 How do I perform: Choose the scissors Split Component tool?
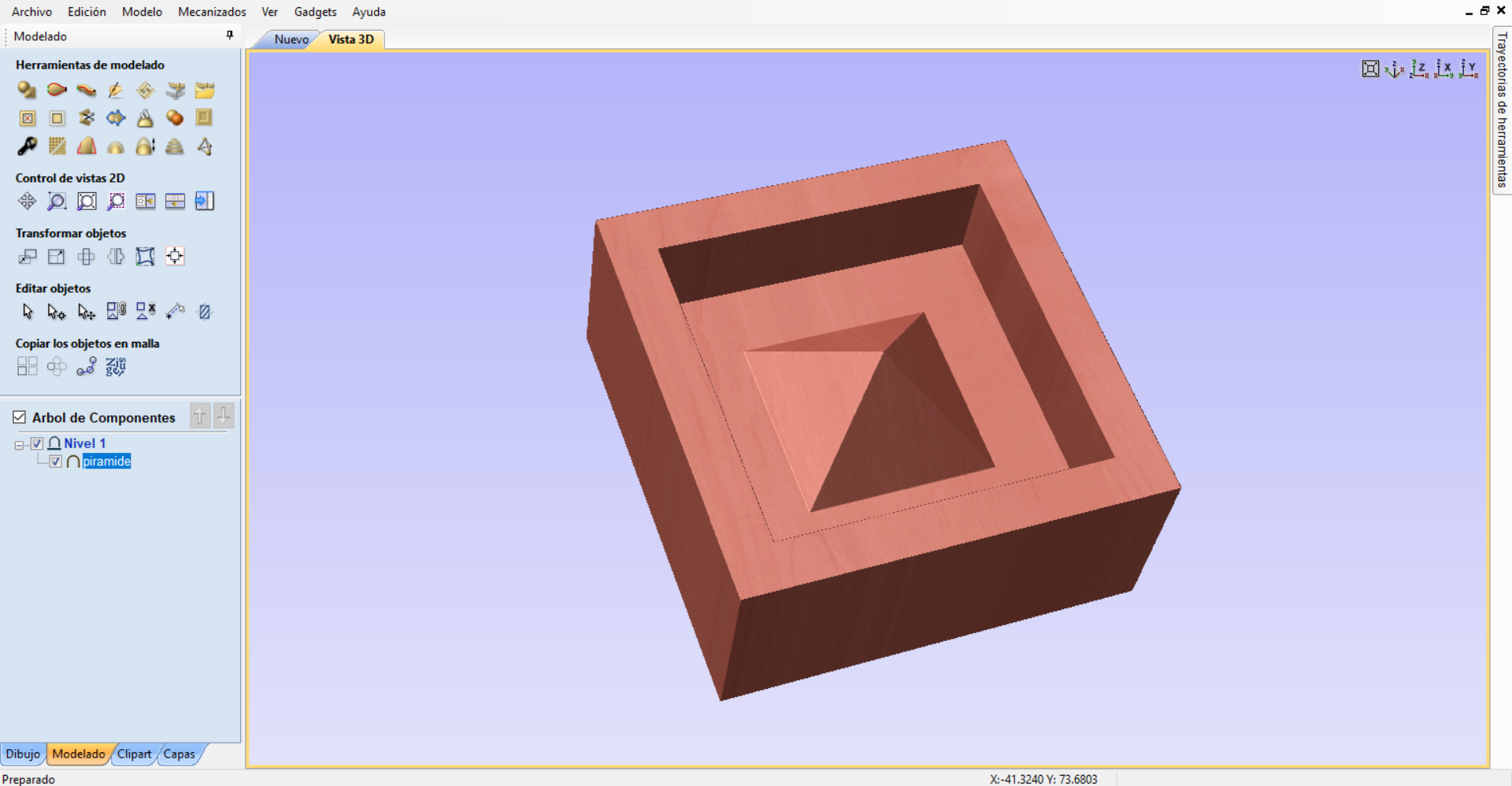coord(87,118)
